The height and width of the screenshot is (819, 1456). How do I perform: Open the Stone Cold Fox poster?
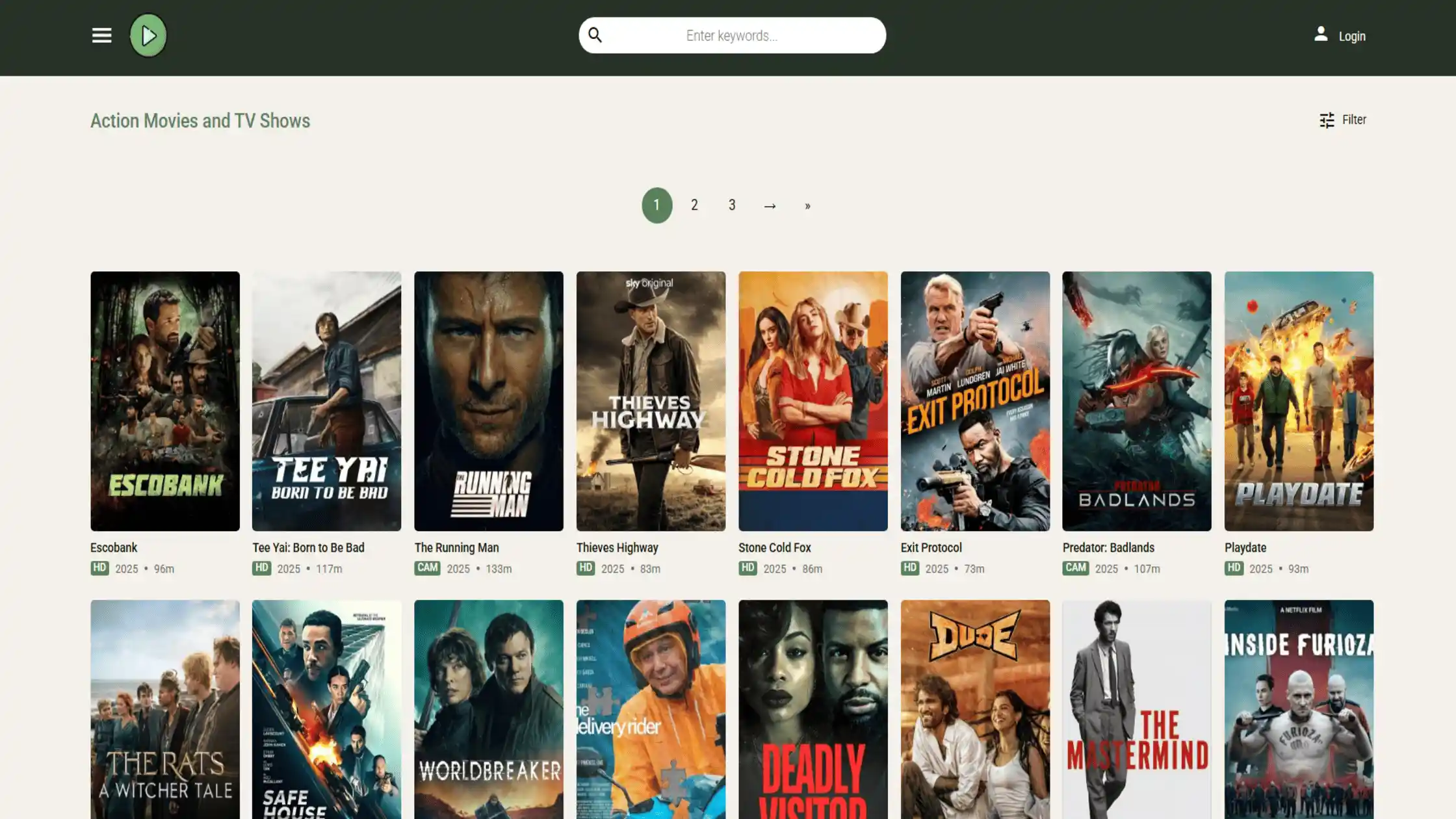812,399
